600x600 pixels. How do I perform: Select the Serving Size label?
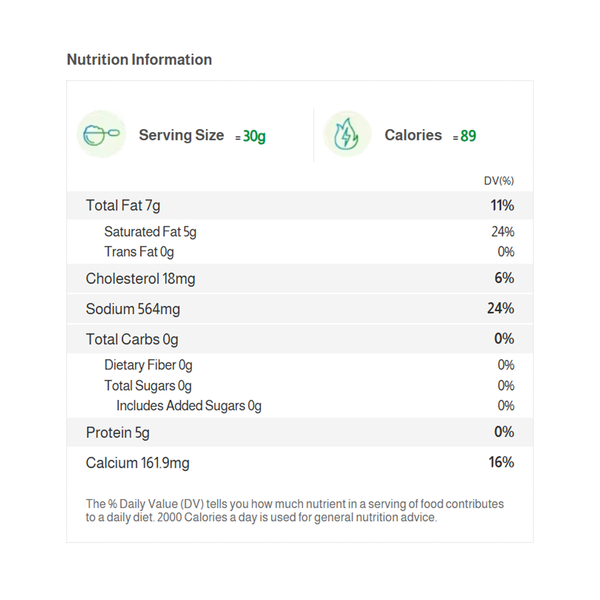tap(181, 135)
